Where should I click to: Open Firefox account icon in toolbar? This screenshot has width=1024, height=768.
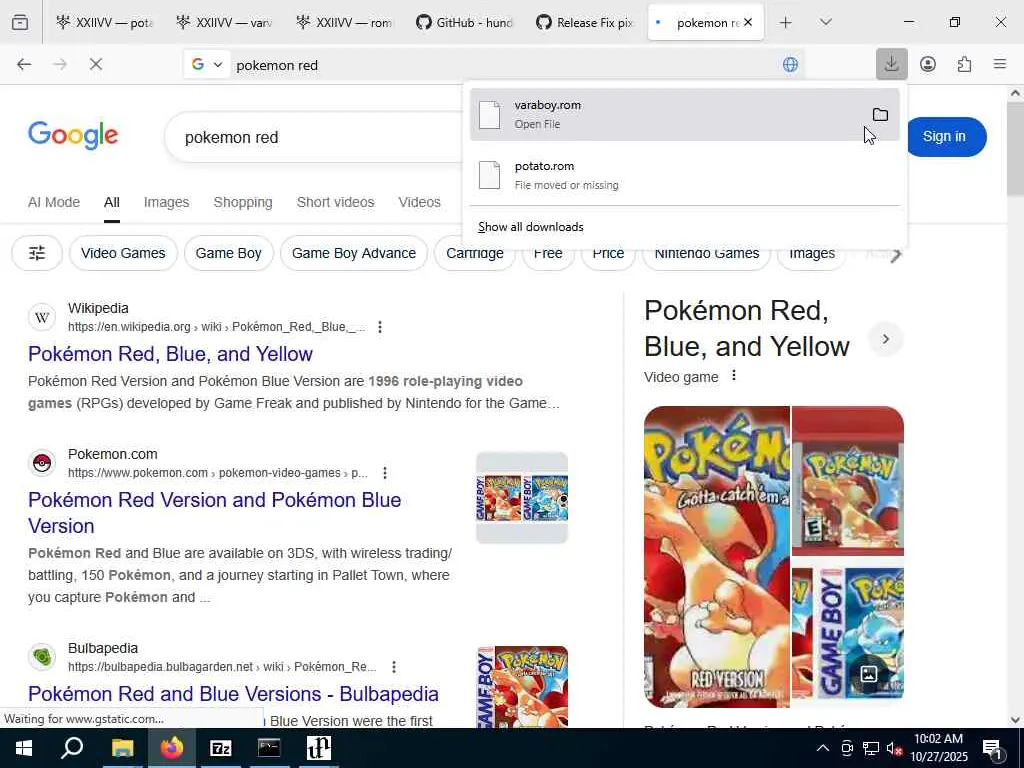click(927, 64)
